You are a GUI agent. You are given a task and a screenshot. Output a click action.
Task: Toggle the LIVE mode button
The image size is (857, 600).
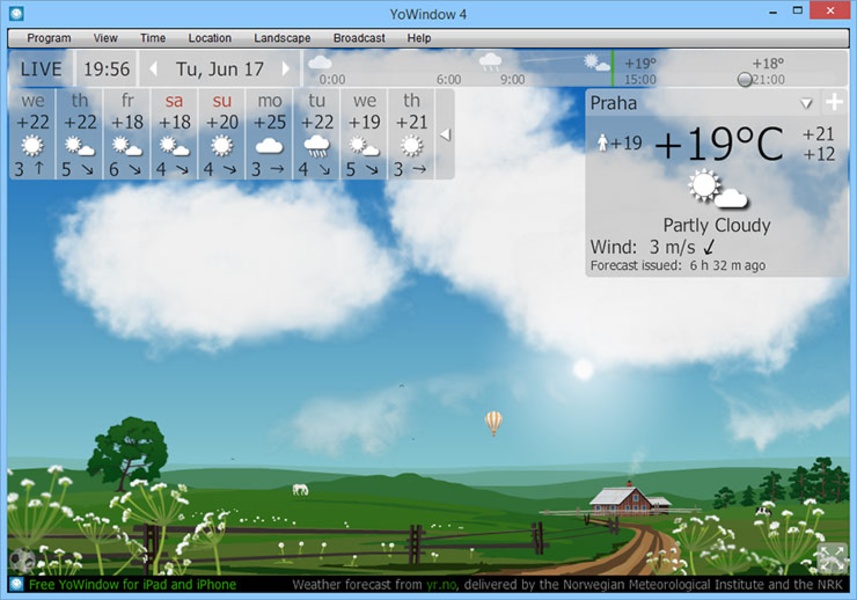(42, 69)
